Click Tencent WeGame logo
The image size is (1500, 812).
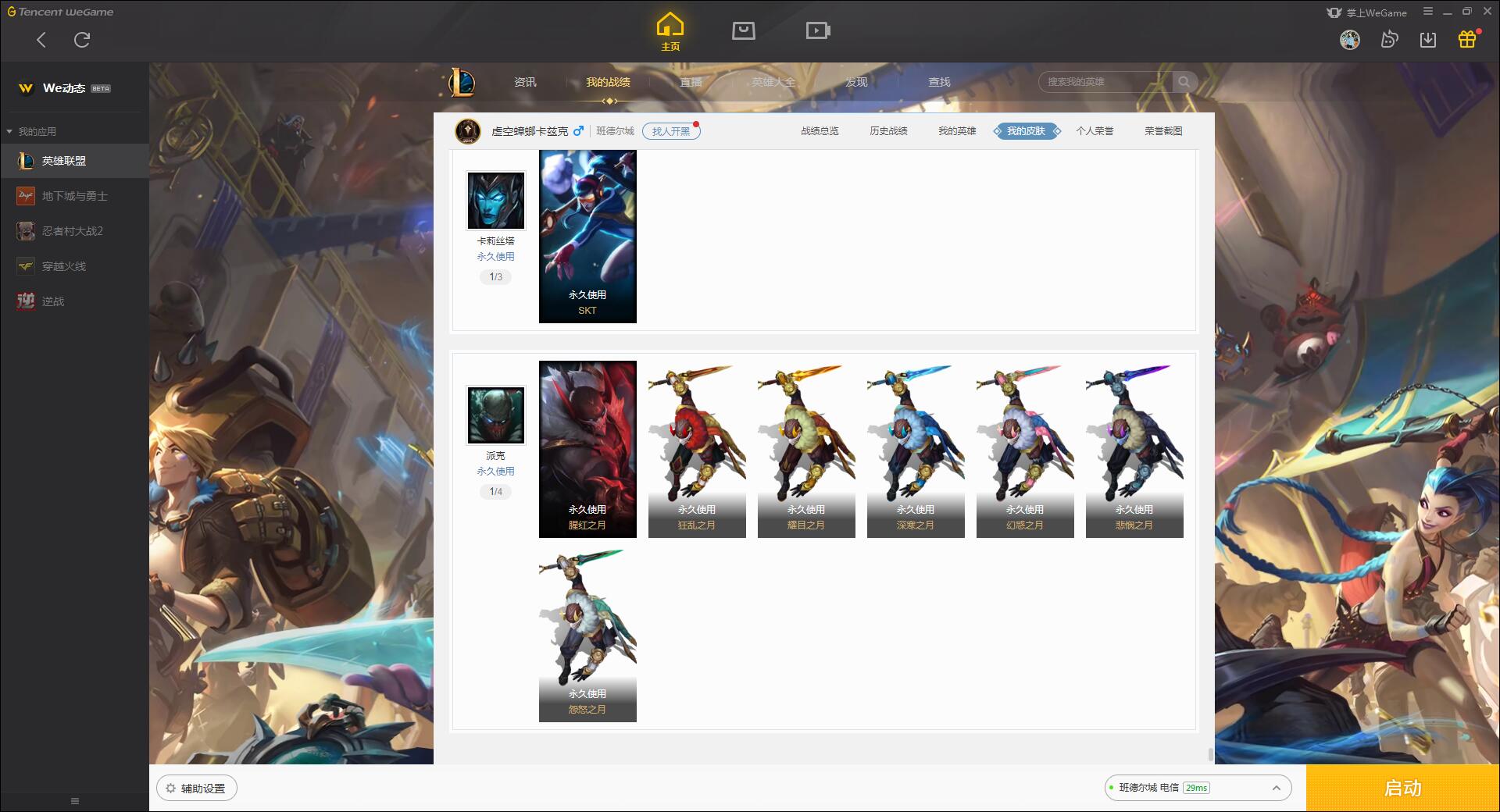pos(60,12)
